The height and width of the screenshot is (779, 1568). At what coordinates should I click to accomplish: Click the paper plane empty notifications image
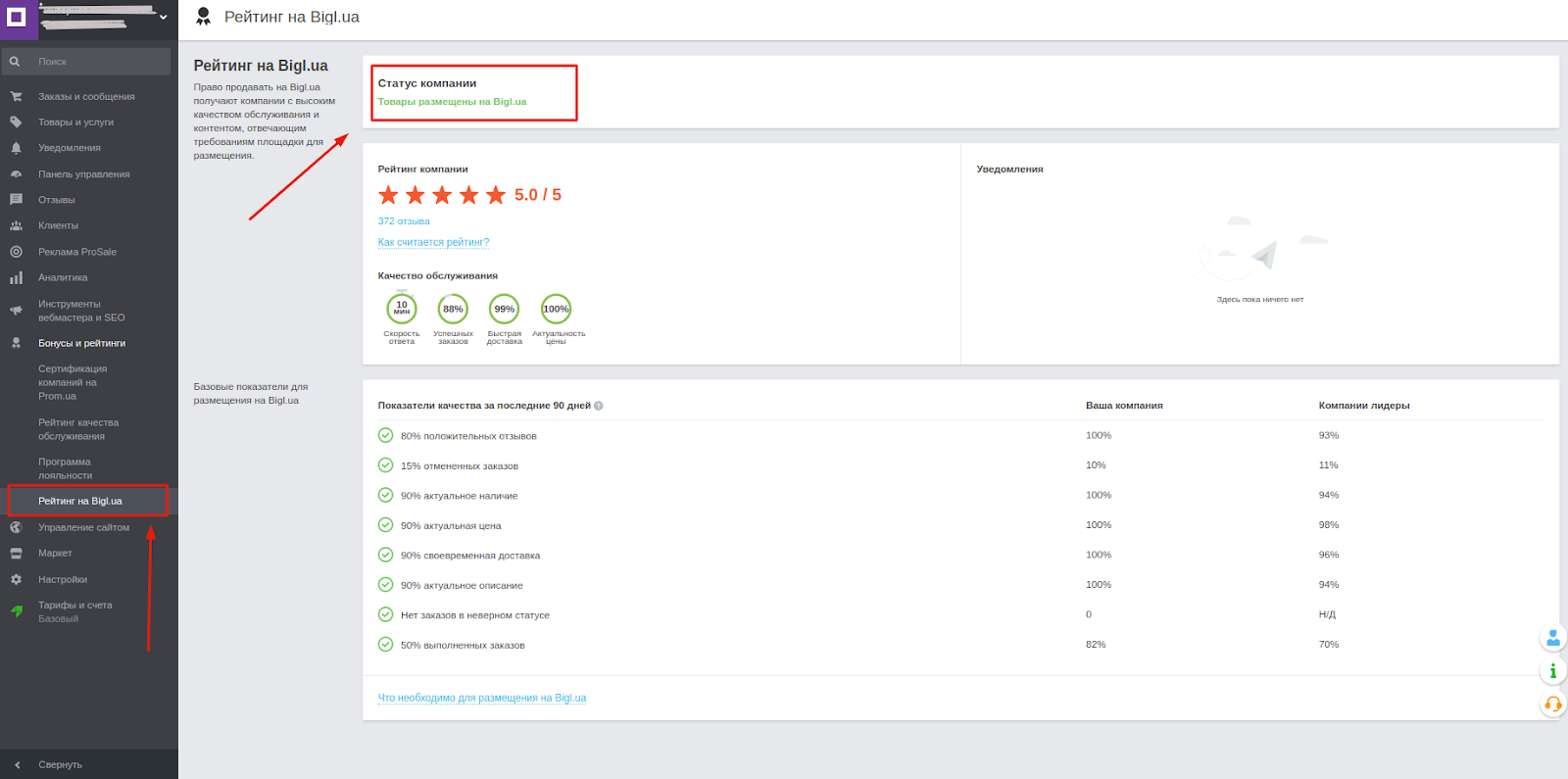click(x=1260, y=249)
